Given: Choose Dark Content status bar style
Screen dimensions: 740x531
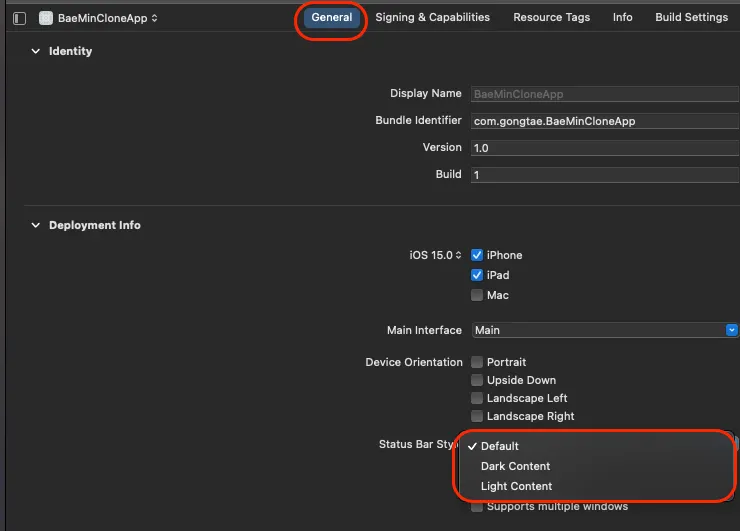Looking at the screenshot, I should 515,466.
